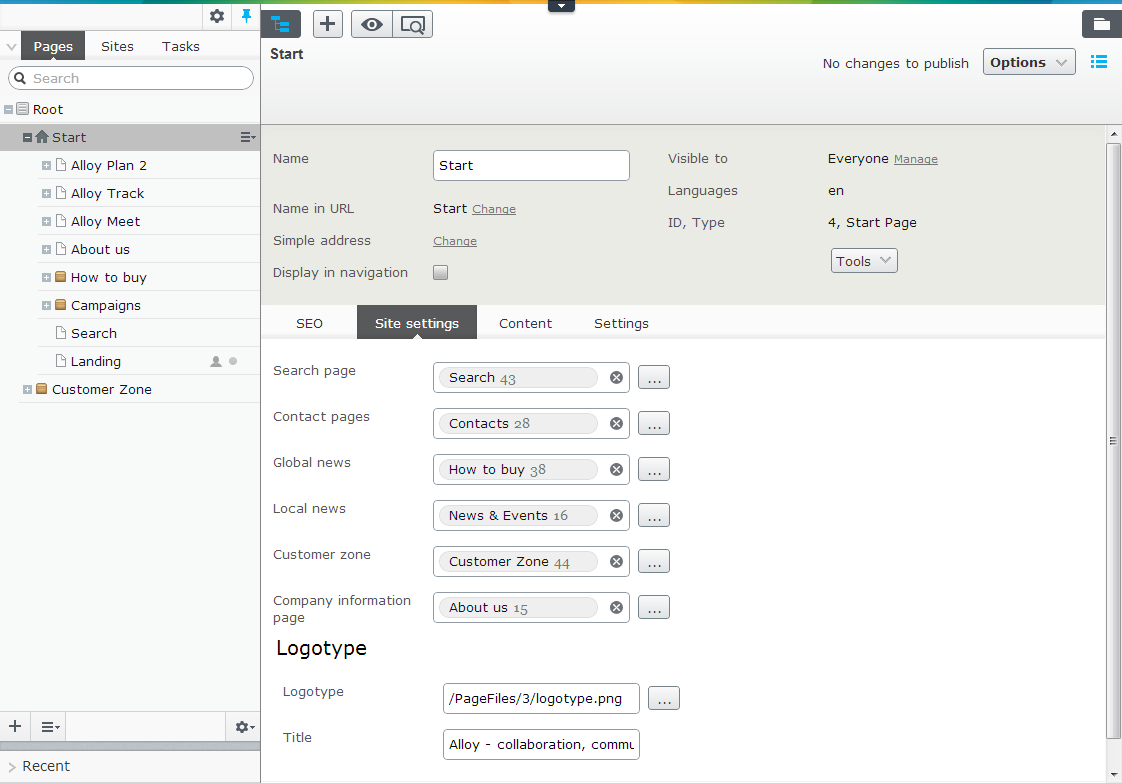Toggle the page tree navigation button
This screenshot has width=1122, height=783.
tap(280, 24)
